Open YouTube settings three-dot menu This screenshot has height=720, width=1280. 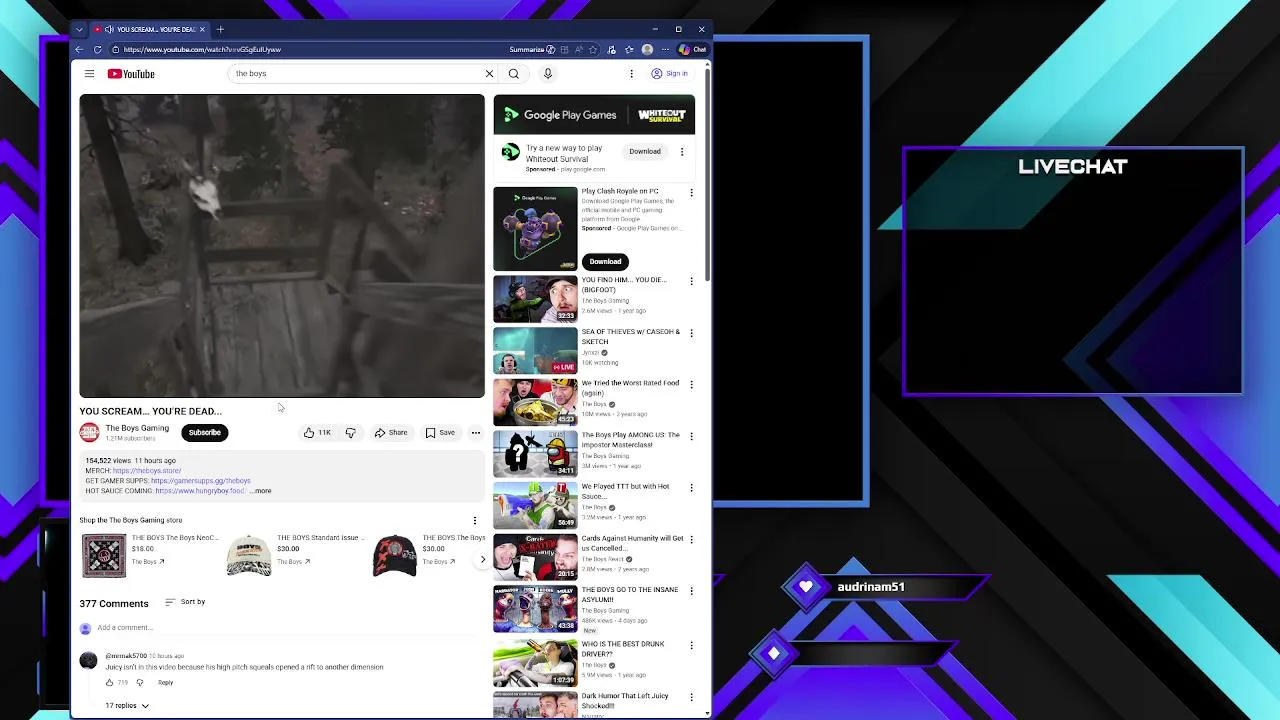point(631,74)
